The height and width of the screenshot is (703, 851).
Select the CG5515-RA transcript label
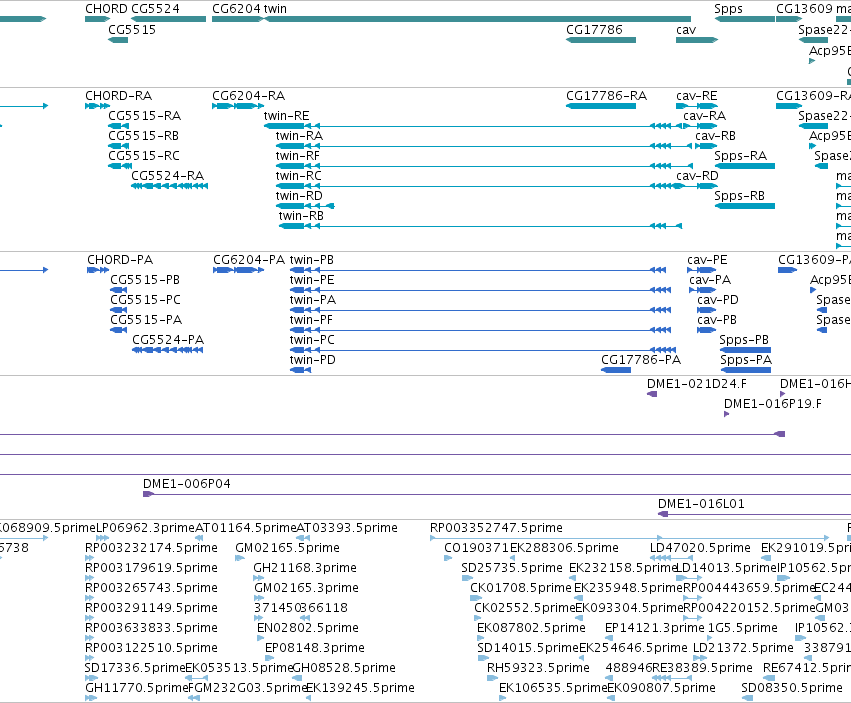[144, 116]
